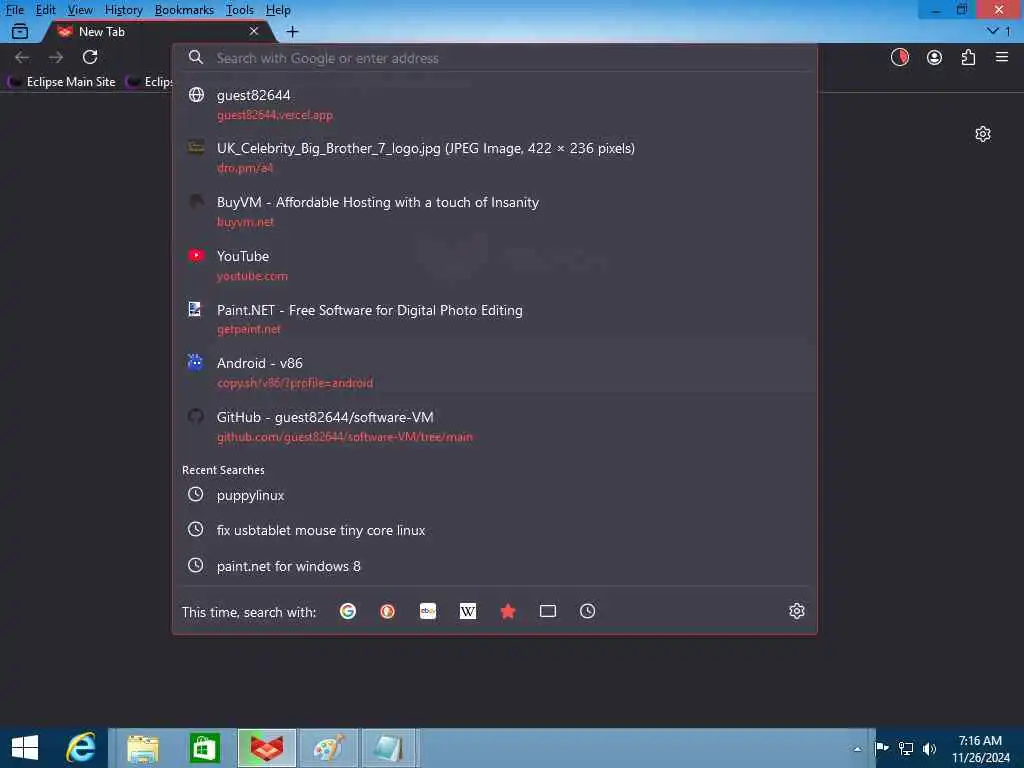Open the Bookmarks menu
This screenshot has height=768, width=1024.
point(184,10)
